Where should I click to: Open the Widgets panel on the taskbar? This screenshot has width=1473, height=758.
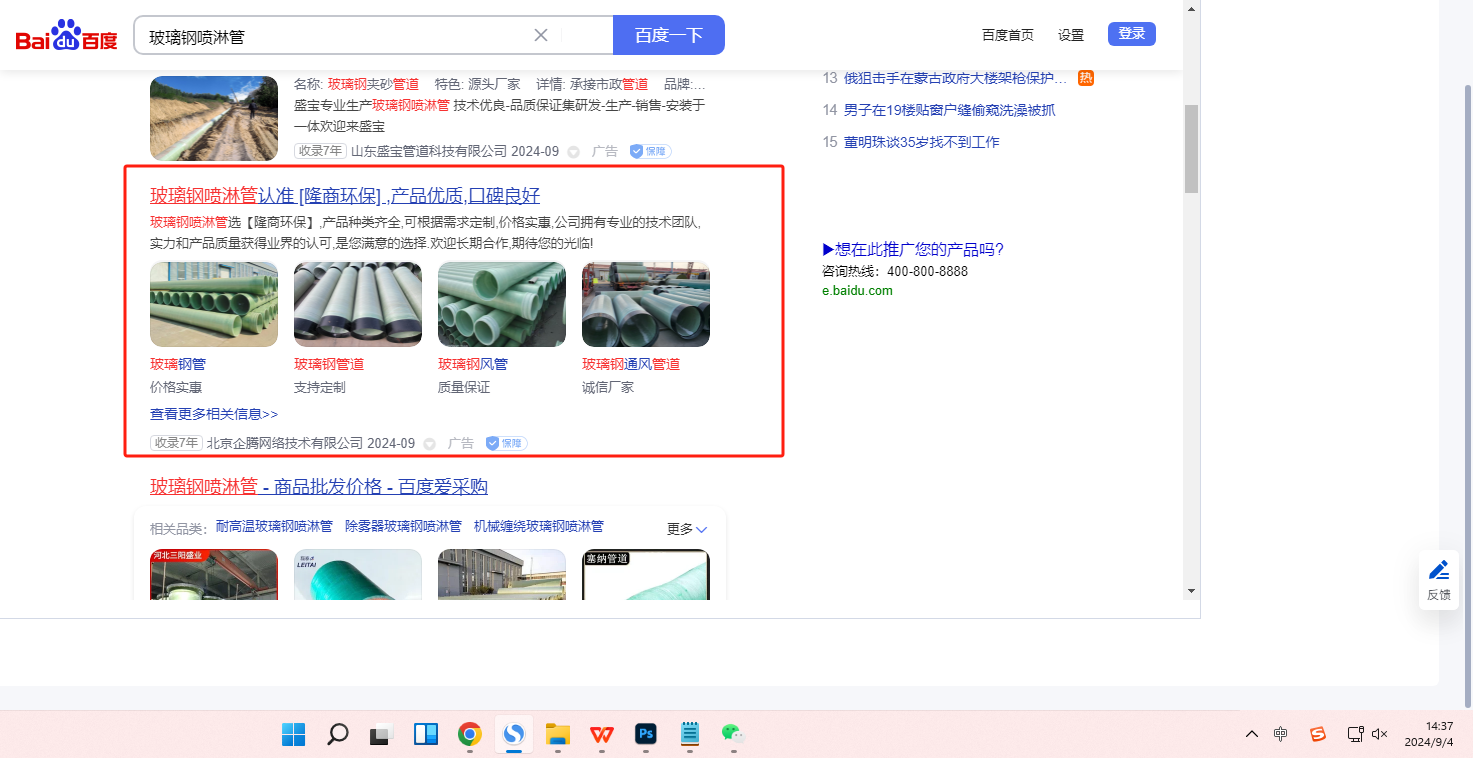pos(426,734)
